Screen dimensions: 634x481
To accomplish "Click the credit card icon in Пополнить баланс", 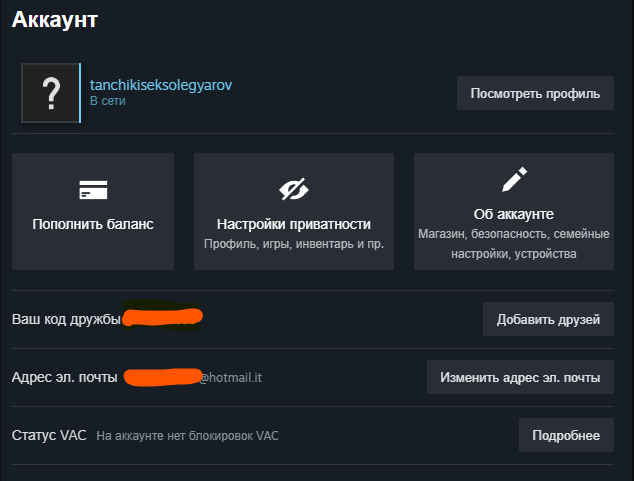I will pos(93,190).
